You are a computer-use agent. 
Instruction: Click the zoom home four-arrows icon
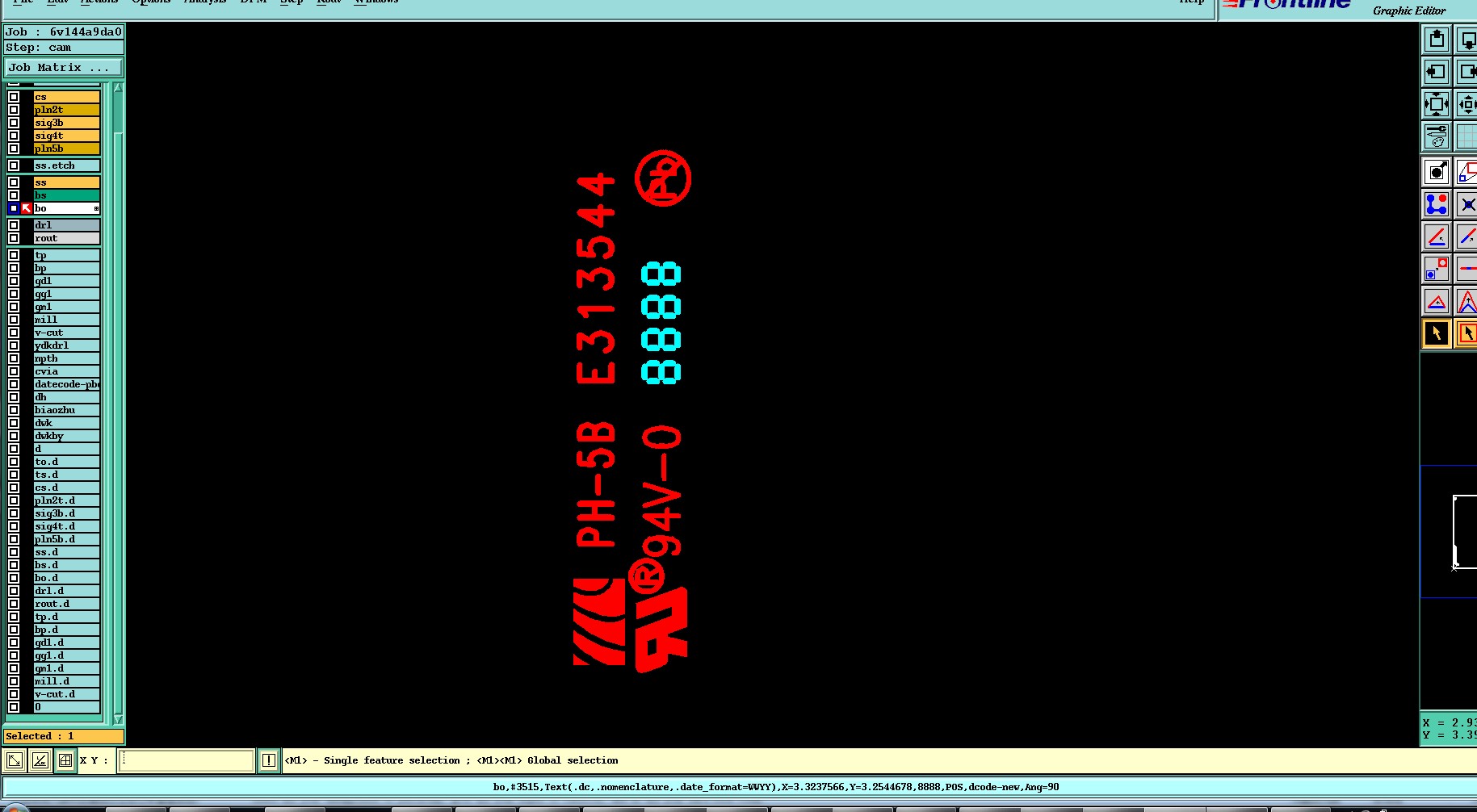1436,104
